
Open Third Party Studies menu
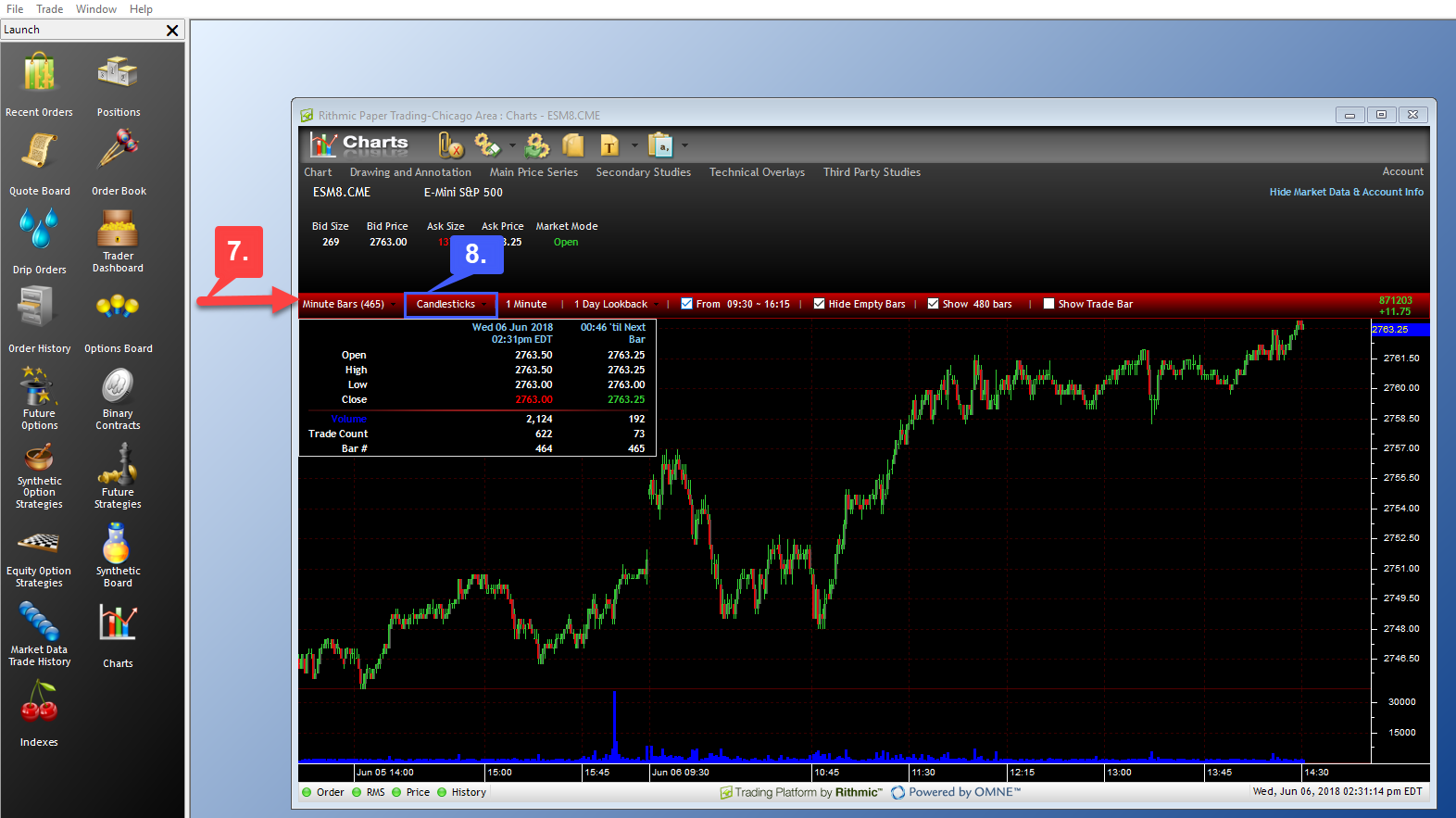(872, 172)
